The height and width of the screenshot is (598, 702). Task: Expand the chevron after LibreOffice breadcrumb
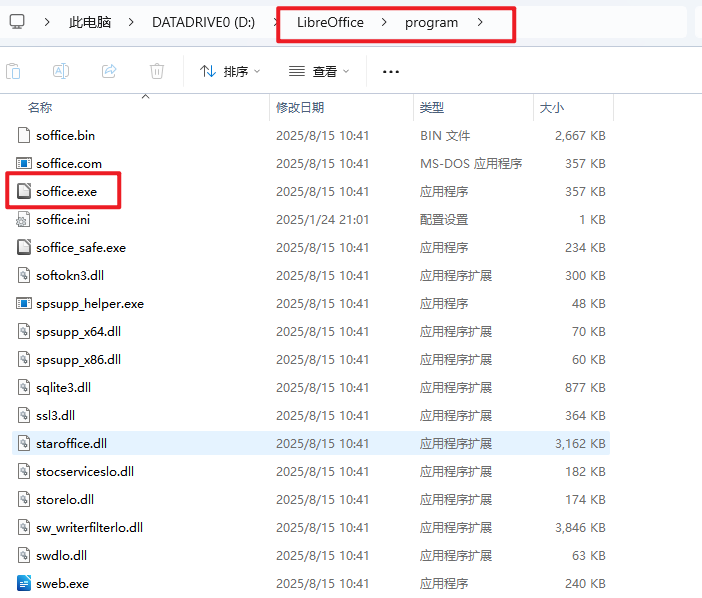(384, 22)
